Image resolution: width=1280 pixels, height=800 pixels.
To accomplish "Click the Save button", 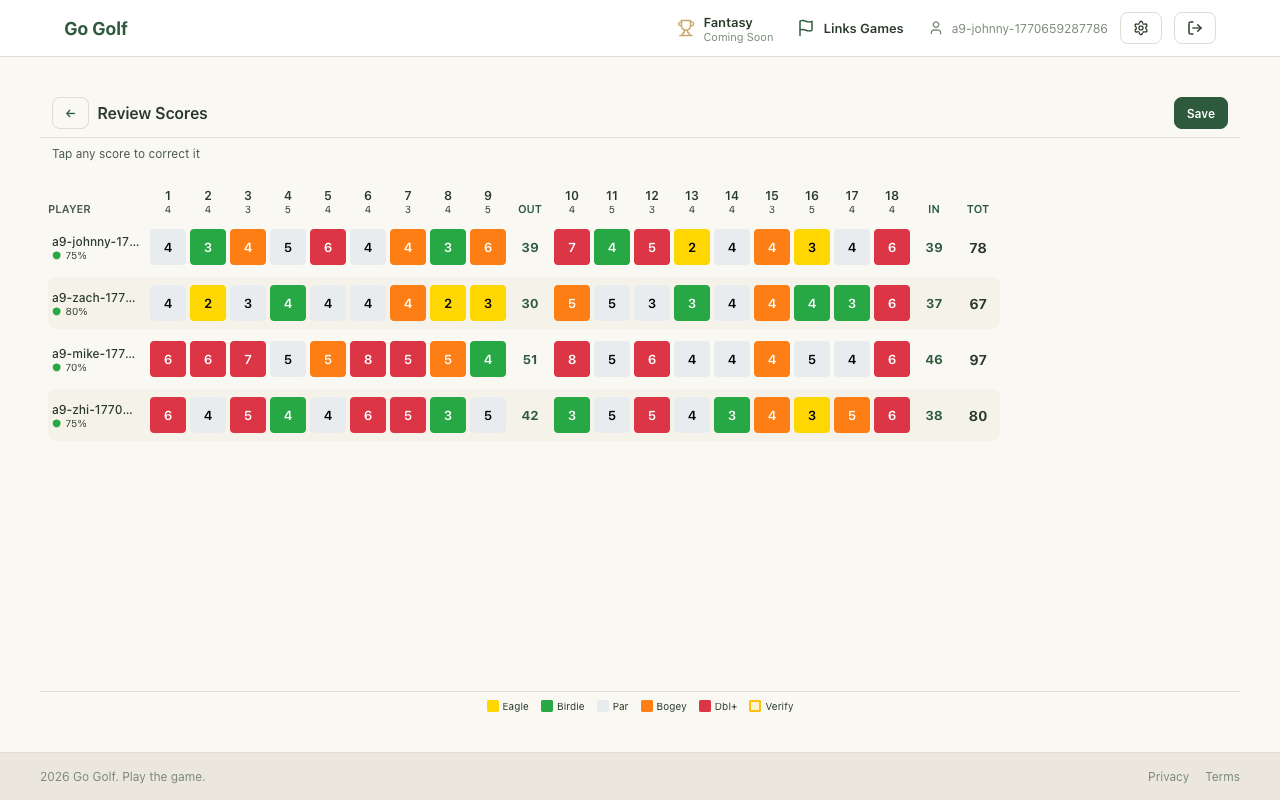I will click(x=1200, y=113).
